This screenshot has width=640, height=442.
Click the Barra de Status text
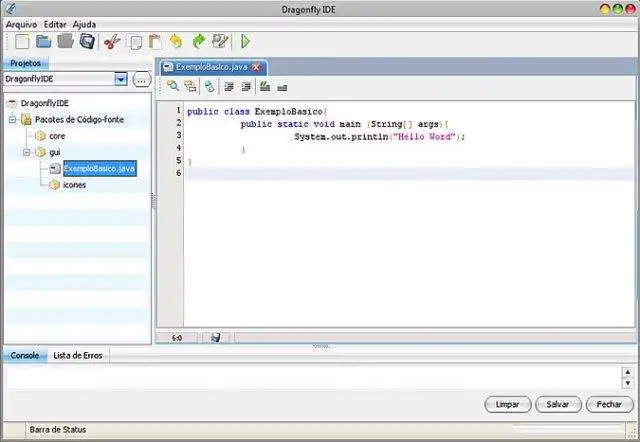point(58,429)
